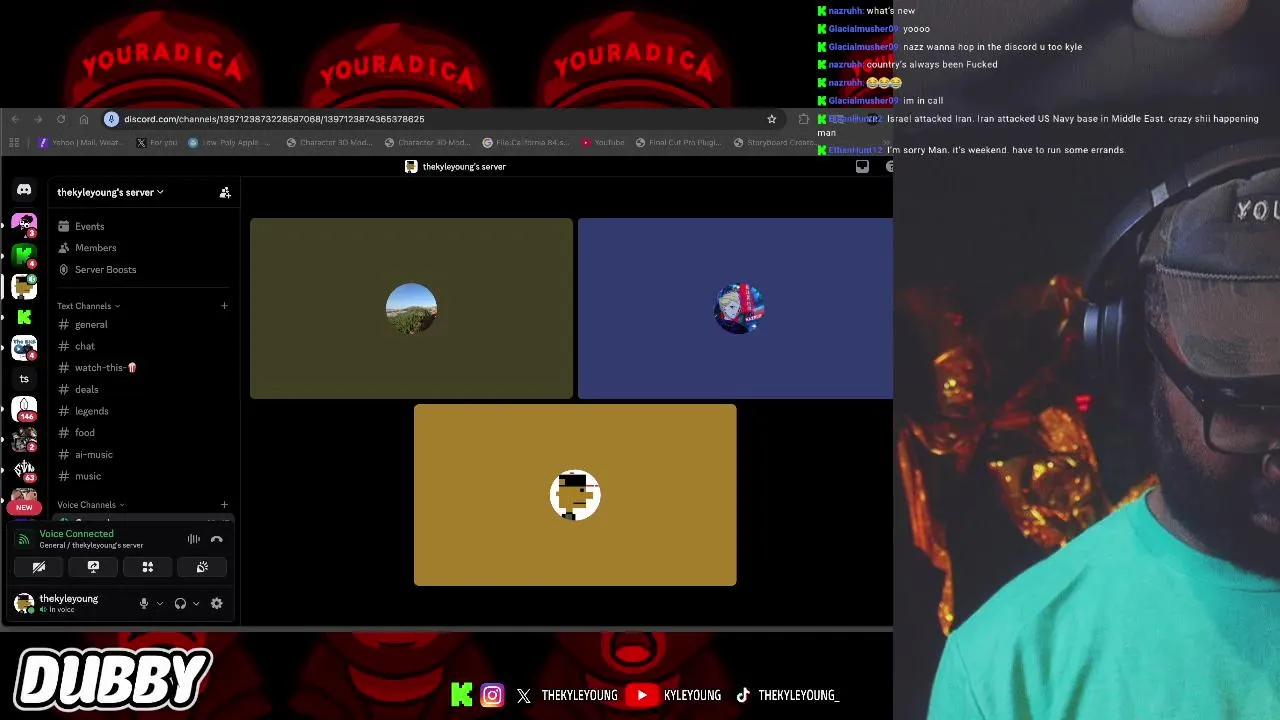The image size is (1280, 720).
Task: Select the blue participant video tile
Action: coord(735,308)
